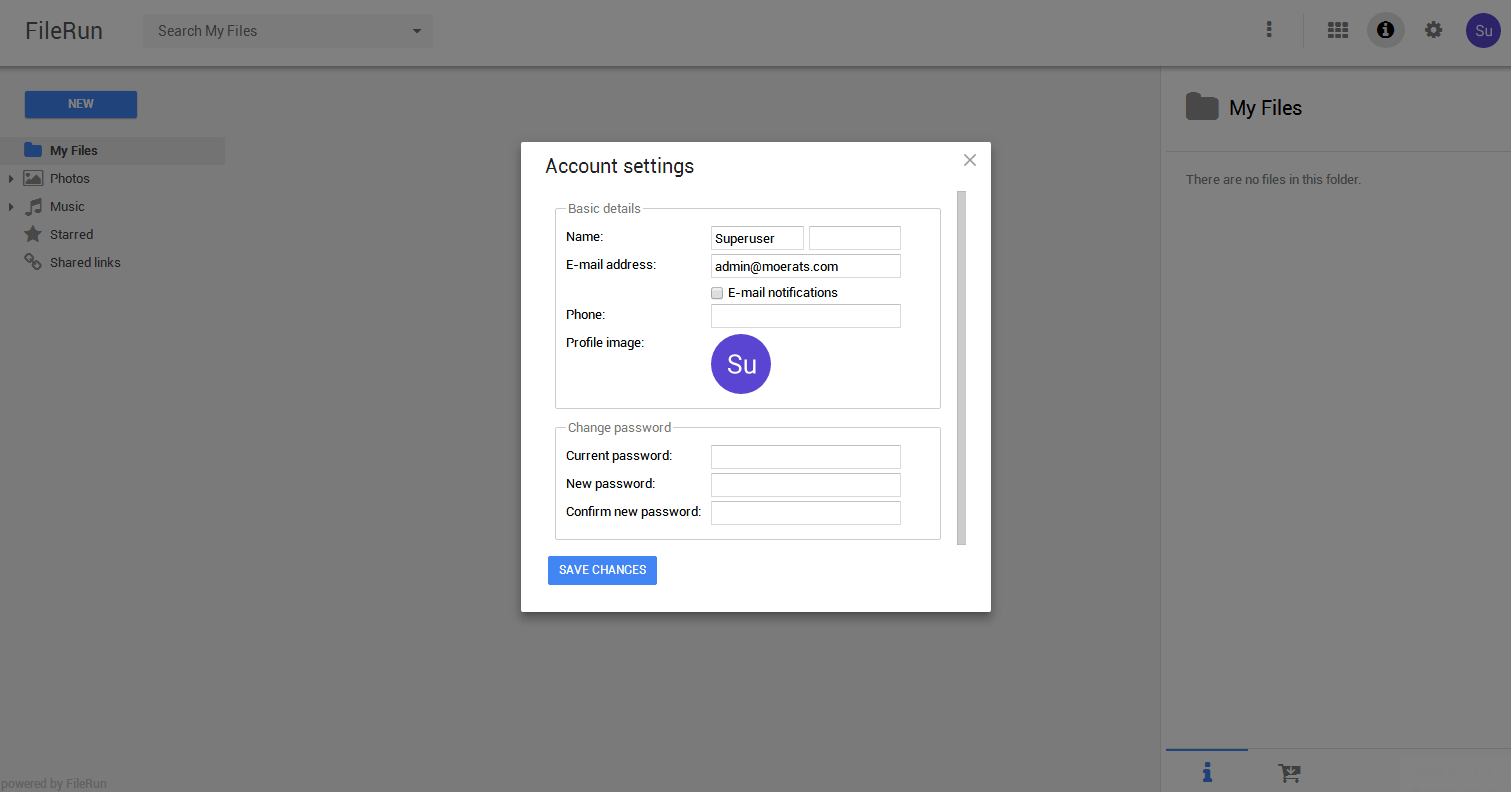Screen dimensions: 1511x792
Task: Click the dialog's vertical scrollbar
Action: [x=961, y=367]
